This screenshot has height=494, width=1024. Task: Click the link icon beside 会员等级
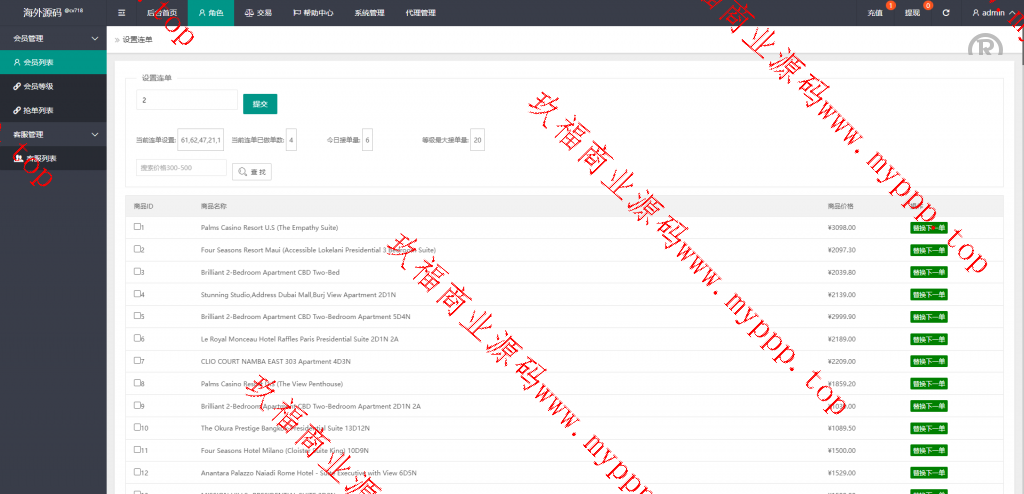click(x=17, y=86)
